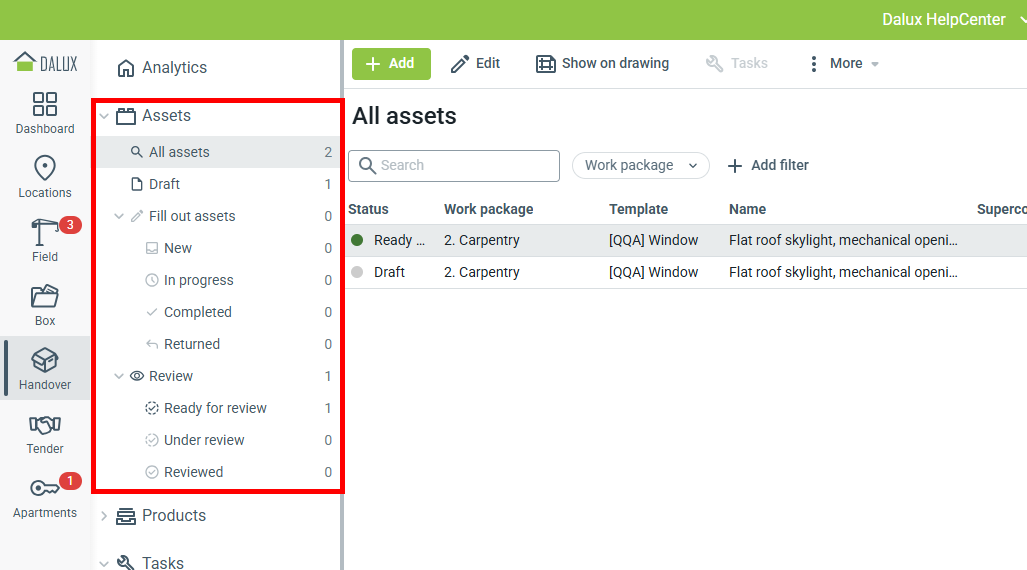Open Analytics in the navigation panel
The height and width of the screenshot is (570, 1027).
[x=174, y=67]
